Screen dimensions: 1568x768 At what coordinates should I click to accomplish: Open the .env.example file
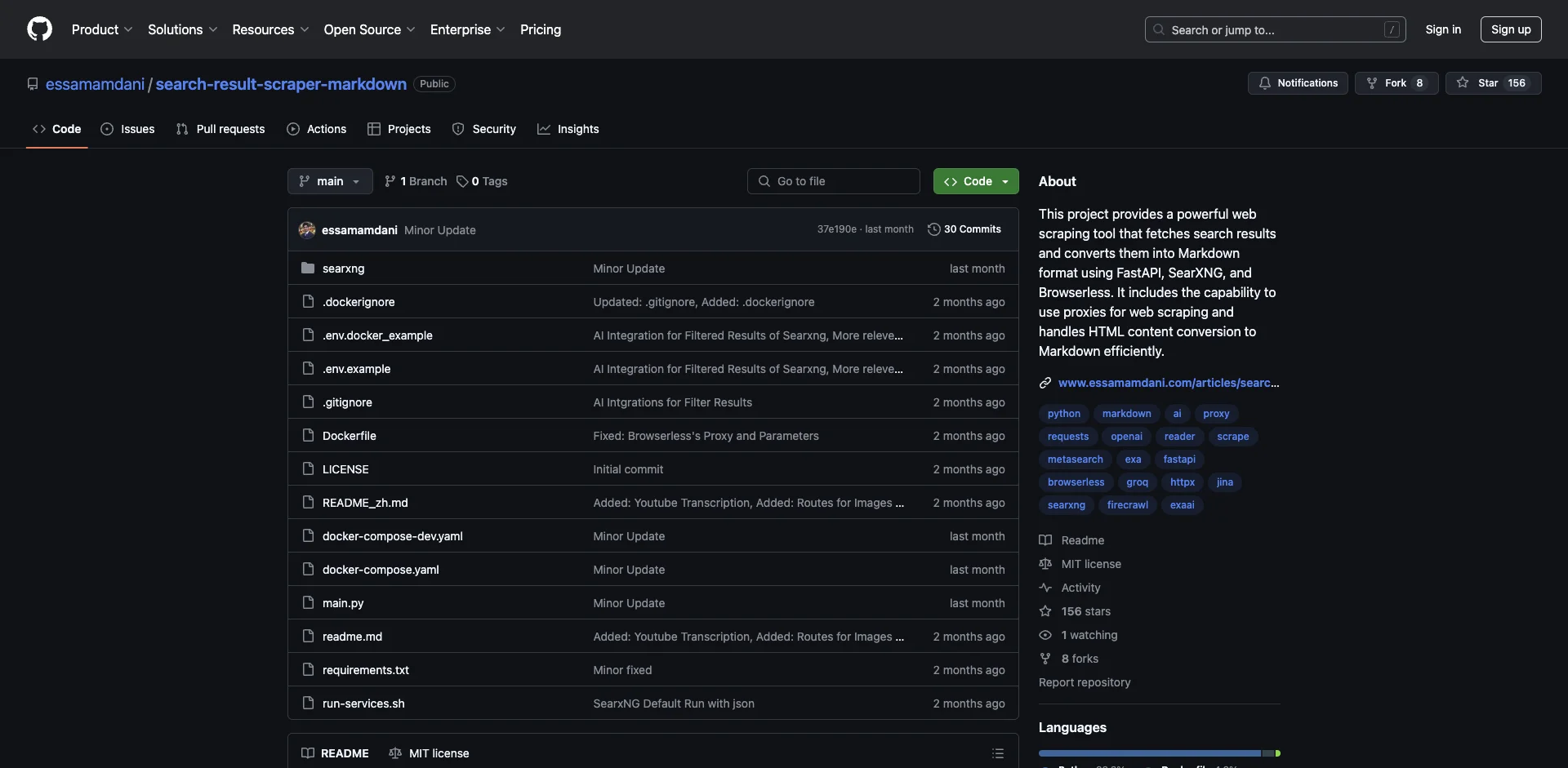tap(357, 369)
